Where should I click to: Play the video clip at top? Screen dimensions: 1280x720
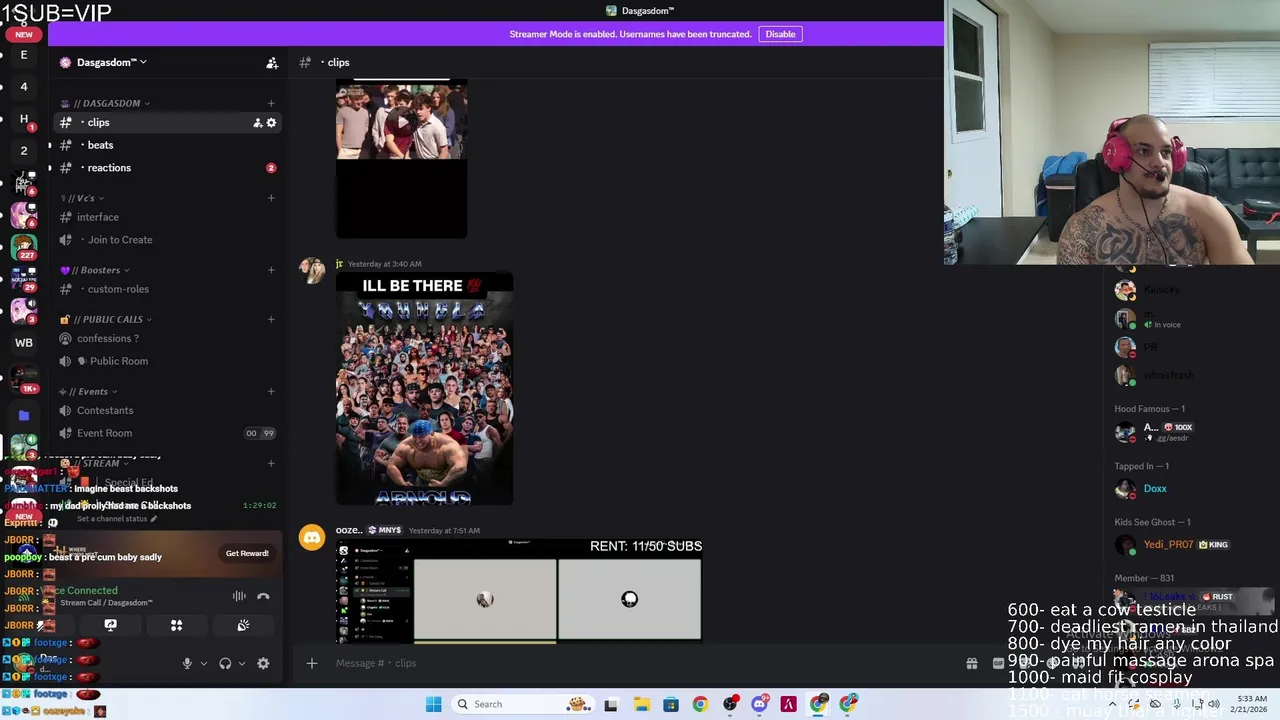click(401, 123)
